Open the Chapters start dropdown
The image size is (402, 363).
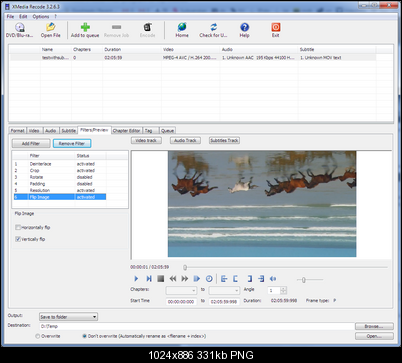point(181,291)
